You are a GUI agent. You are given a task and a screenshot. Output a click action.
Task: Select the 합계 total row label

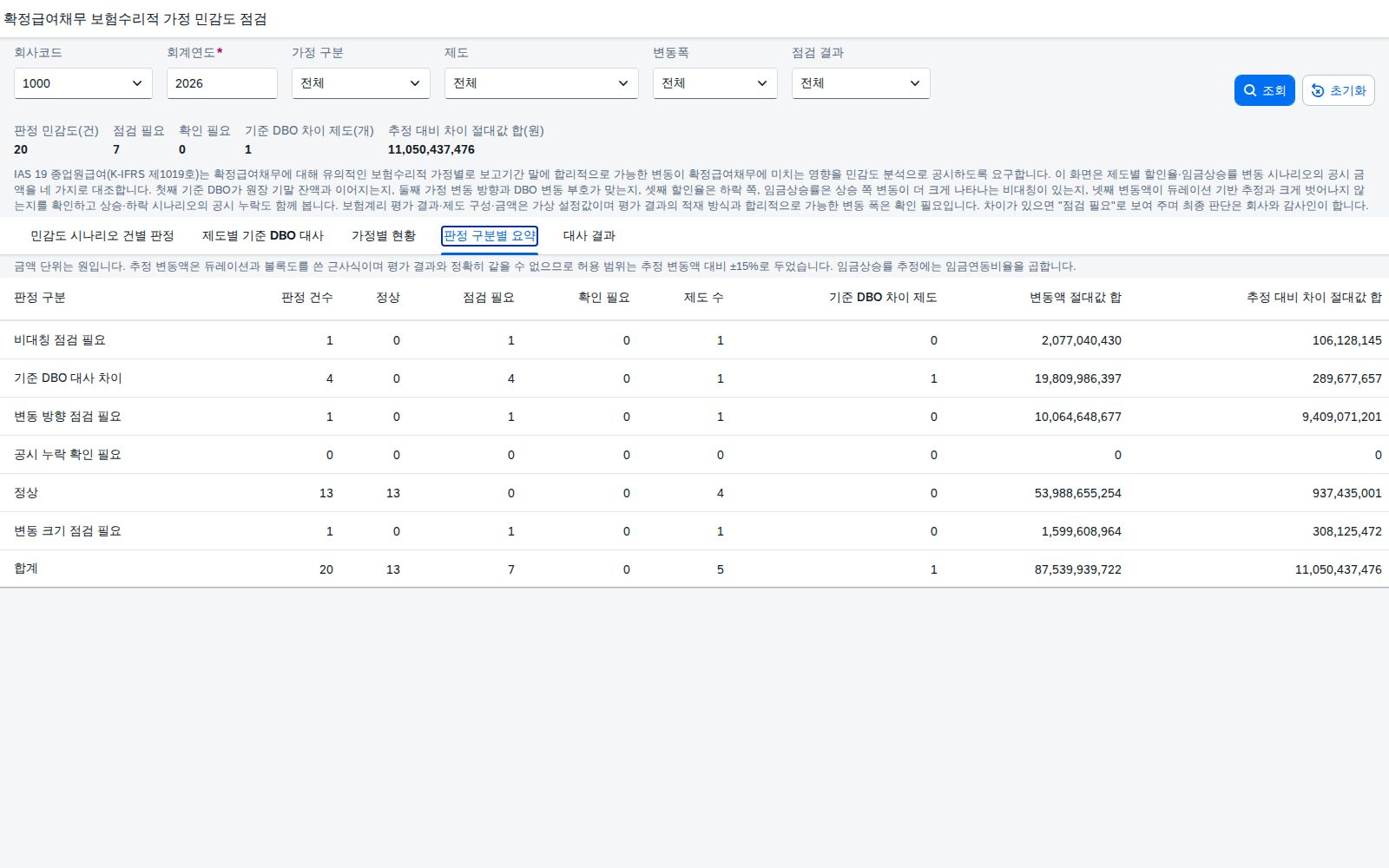pyautogui.click(x=26, y=569)
